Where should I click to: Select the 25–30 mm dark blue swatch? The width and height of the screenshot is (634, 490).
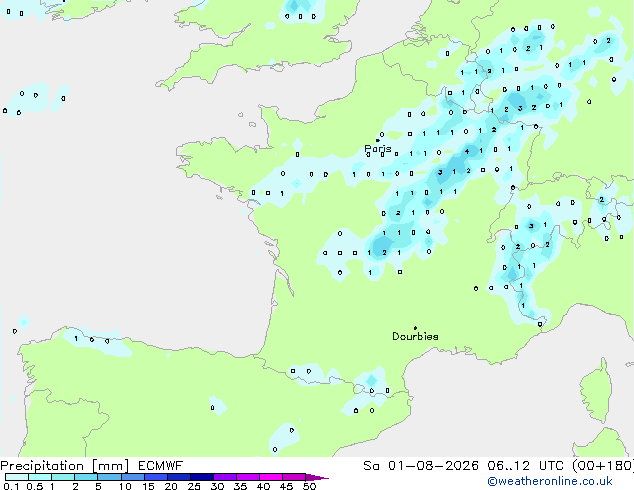(x=202, y=477)
